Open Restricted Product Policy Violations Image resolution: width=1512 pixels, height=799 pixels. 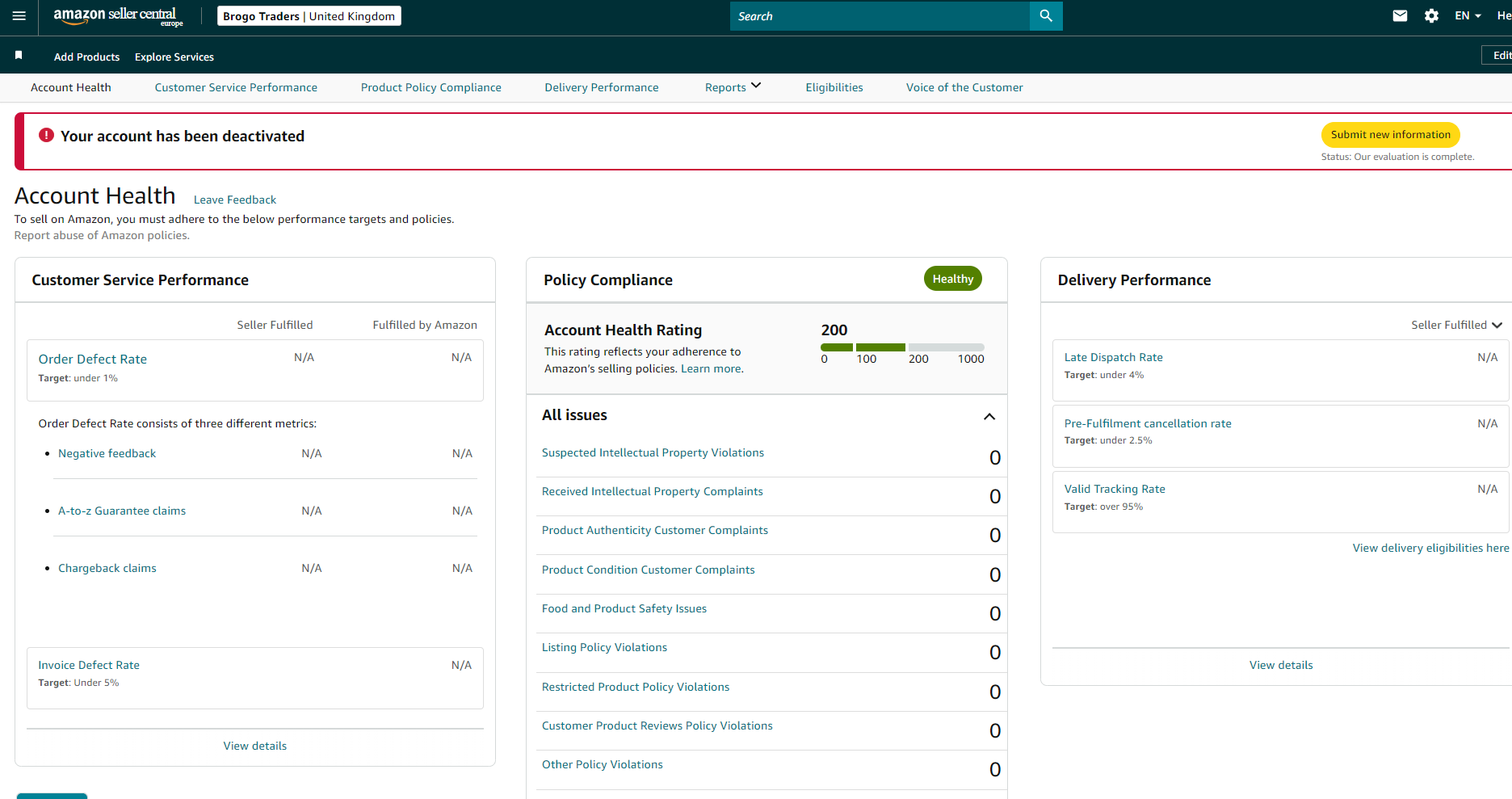point(636,687)
